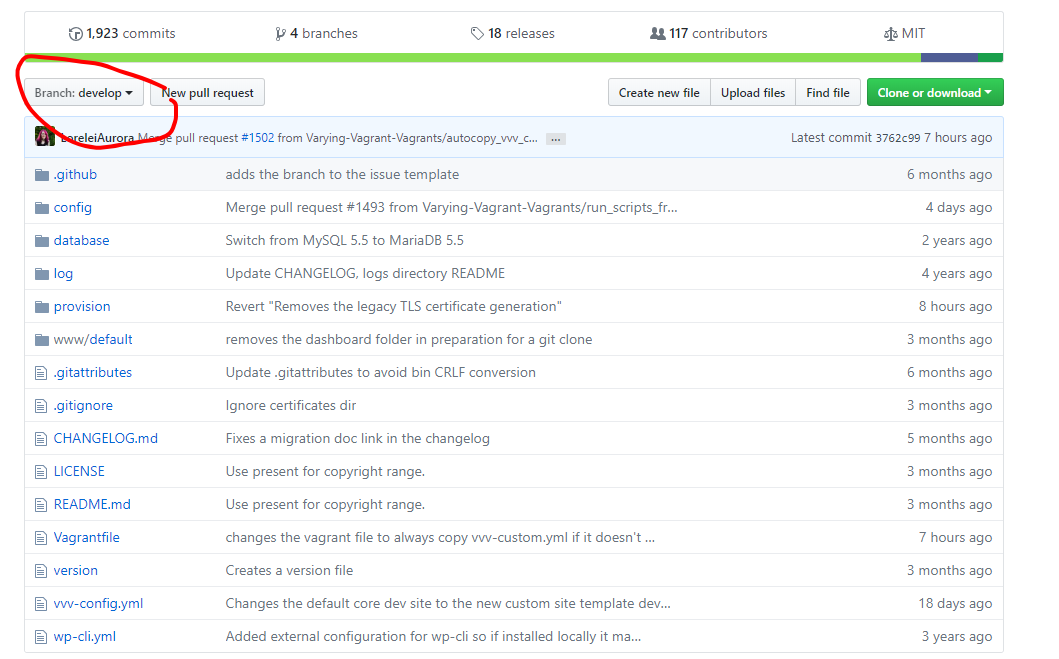Image resolution: width=1059 pixels, height=659 pixels.
Task: Click the branches fork icon
Action: click(280, 34)
